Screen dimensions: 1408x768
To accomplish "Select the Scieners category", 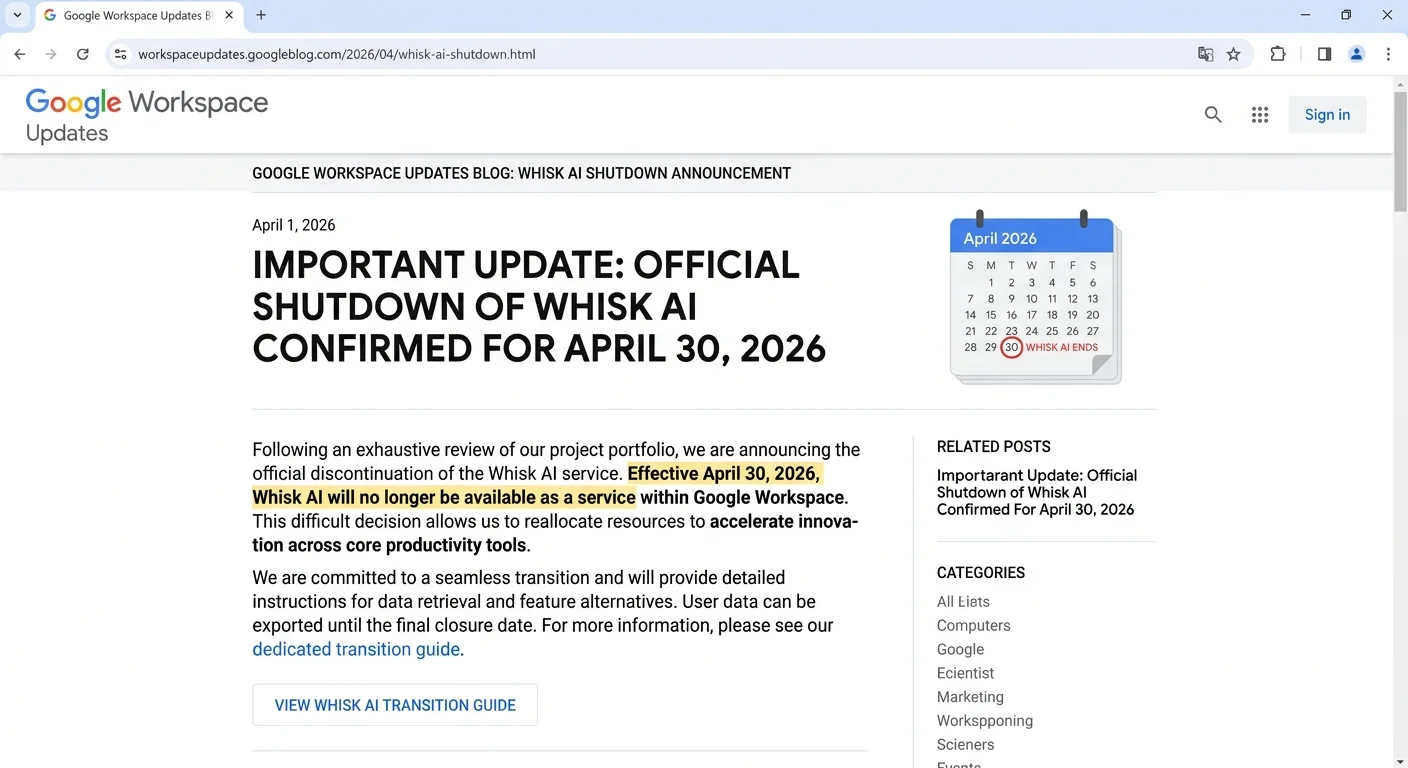I will (x=965, y=745).
